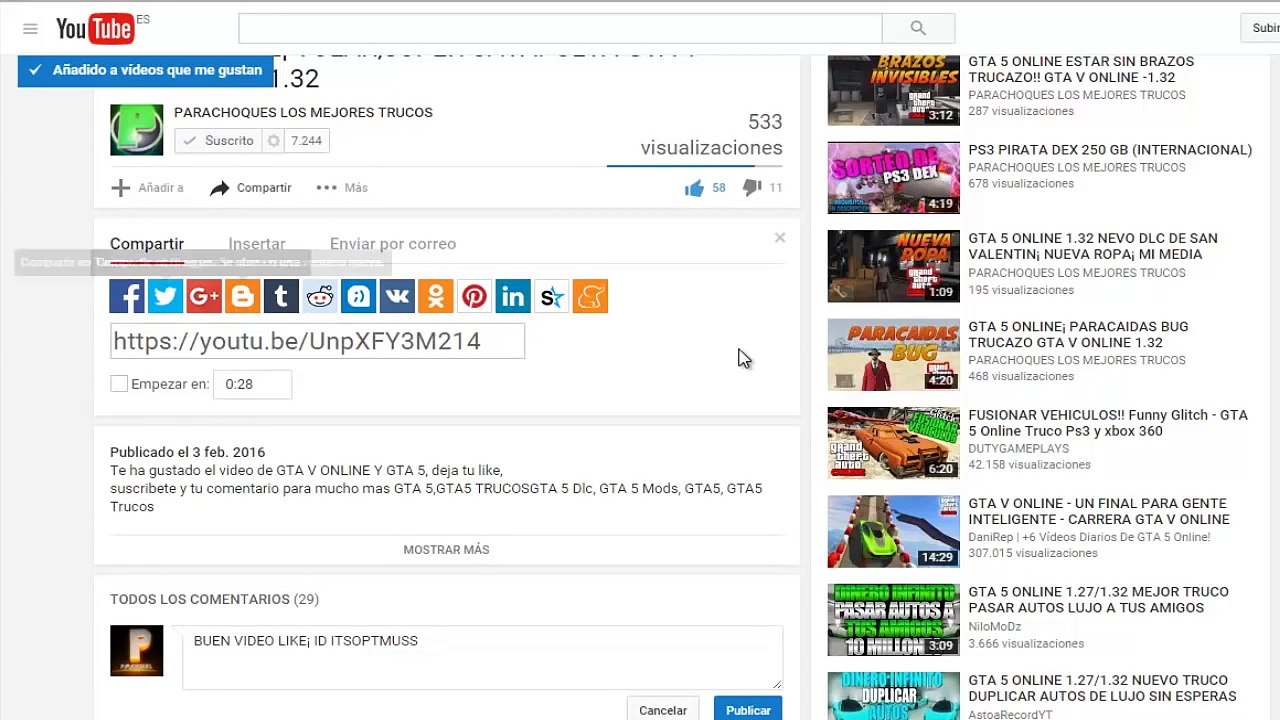Viewport: 1280px width, 720px height.
Task: Click the Publicado el 3 feb. 2016 date
Action: point(187,452)
